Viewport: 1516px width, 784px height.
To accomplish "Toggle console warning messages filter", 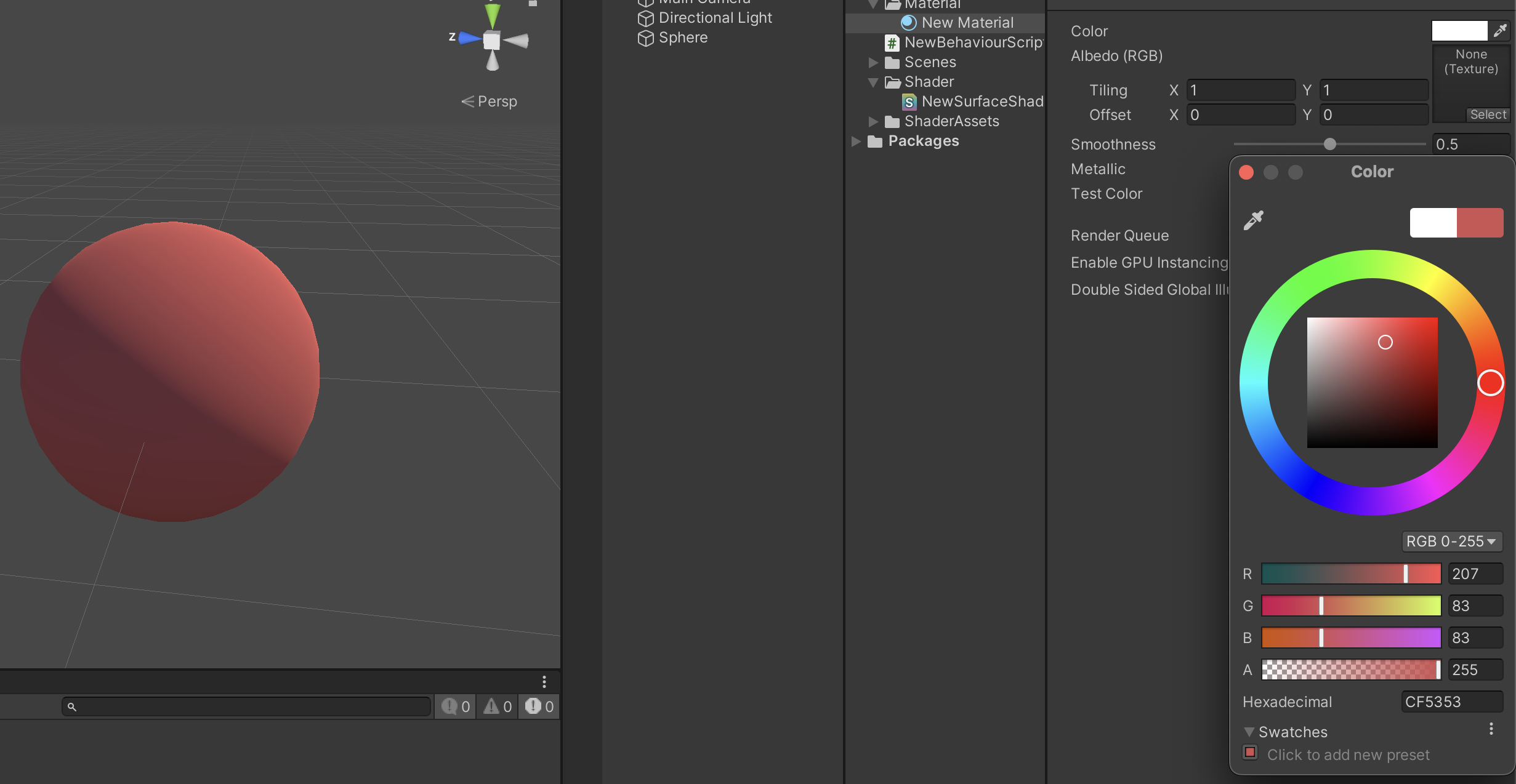I will click(x=498, y=706).
